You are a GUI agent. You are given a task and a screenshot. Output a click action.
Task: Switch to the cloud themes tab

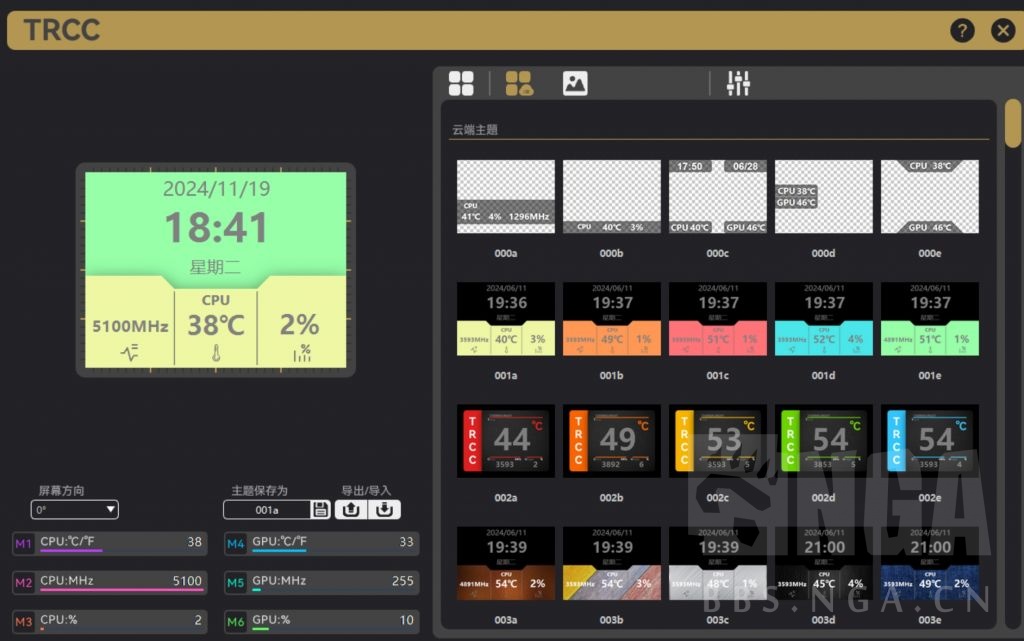click(519, 84)
